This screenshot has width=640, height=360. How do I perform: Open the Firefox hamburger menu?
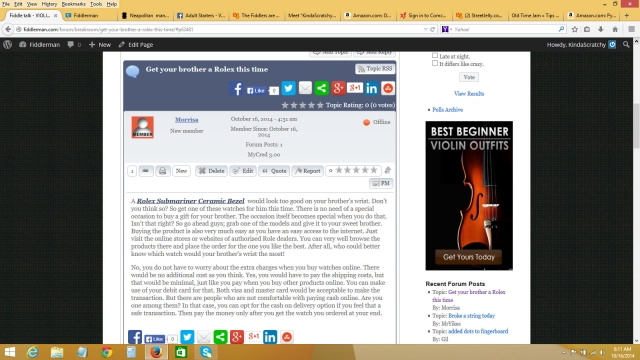coord(631,29)
